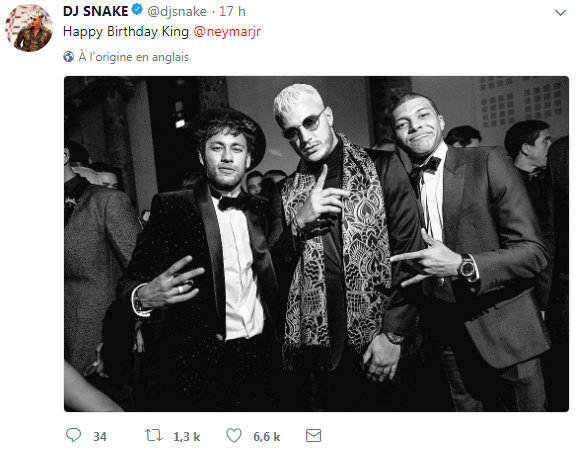Image resolution: width=587 pixels, height=453 pixels.
Task: Click the word "Happy" in tweet
Action: (83, 32)
